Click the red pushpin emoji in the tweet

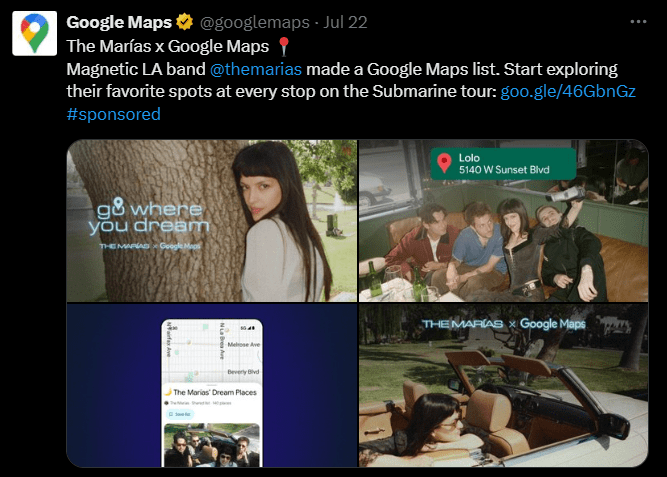coord(284,46)
